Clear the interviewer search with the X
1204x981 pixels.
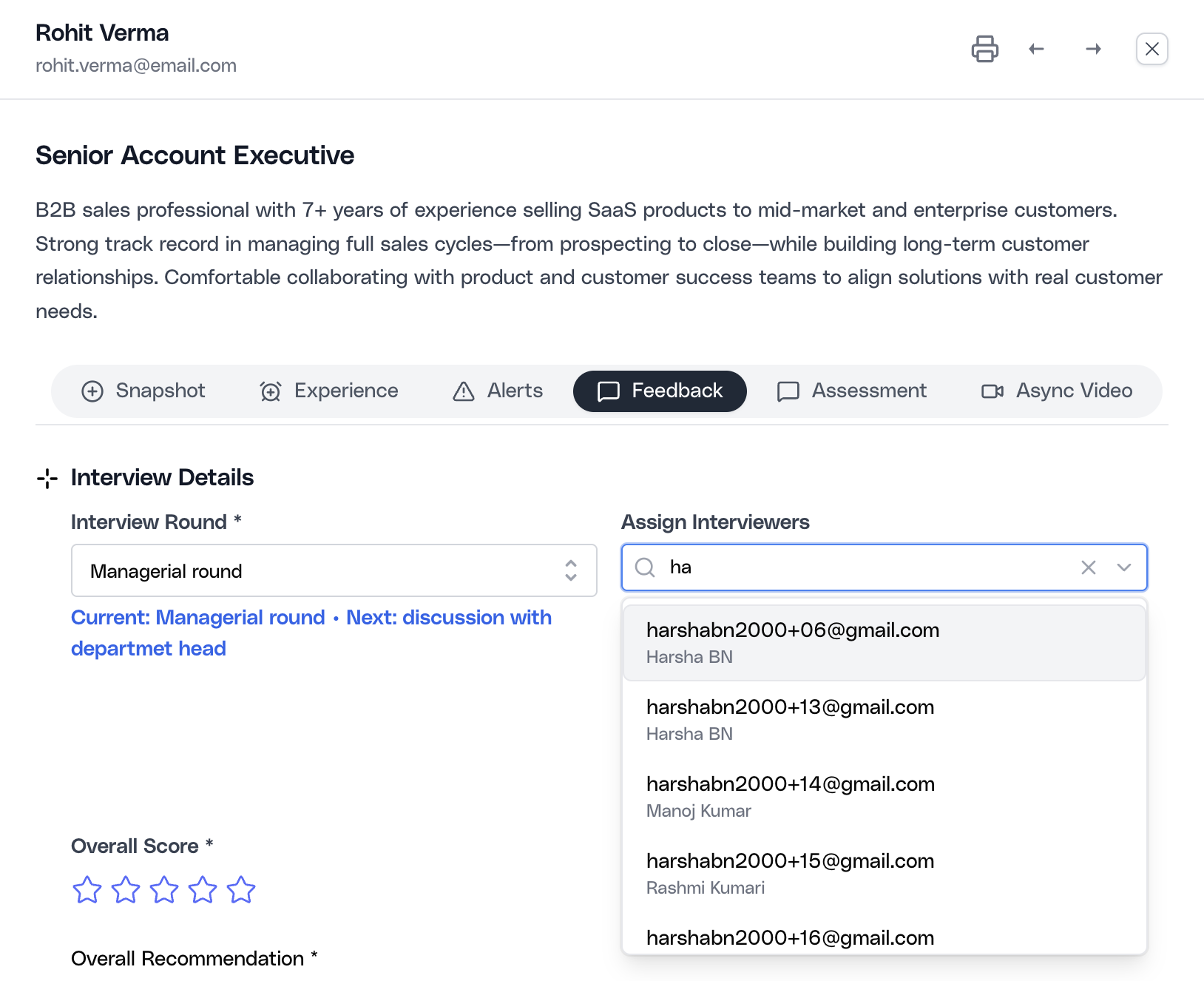tap(1088, 567)
